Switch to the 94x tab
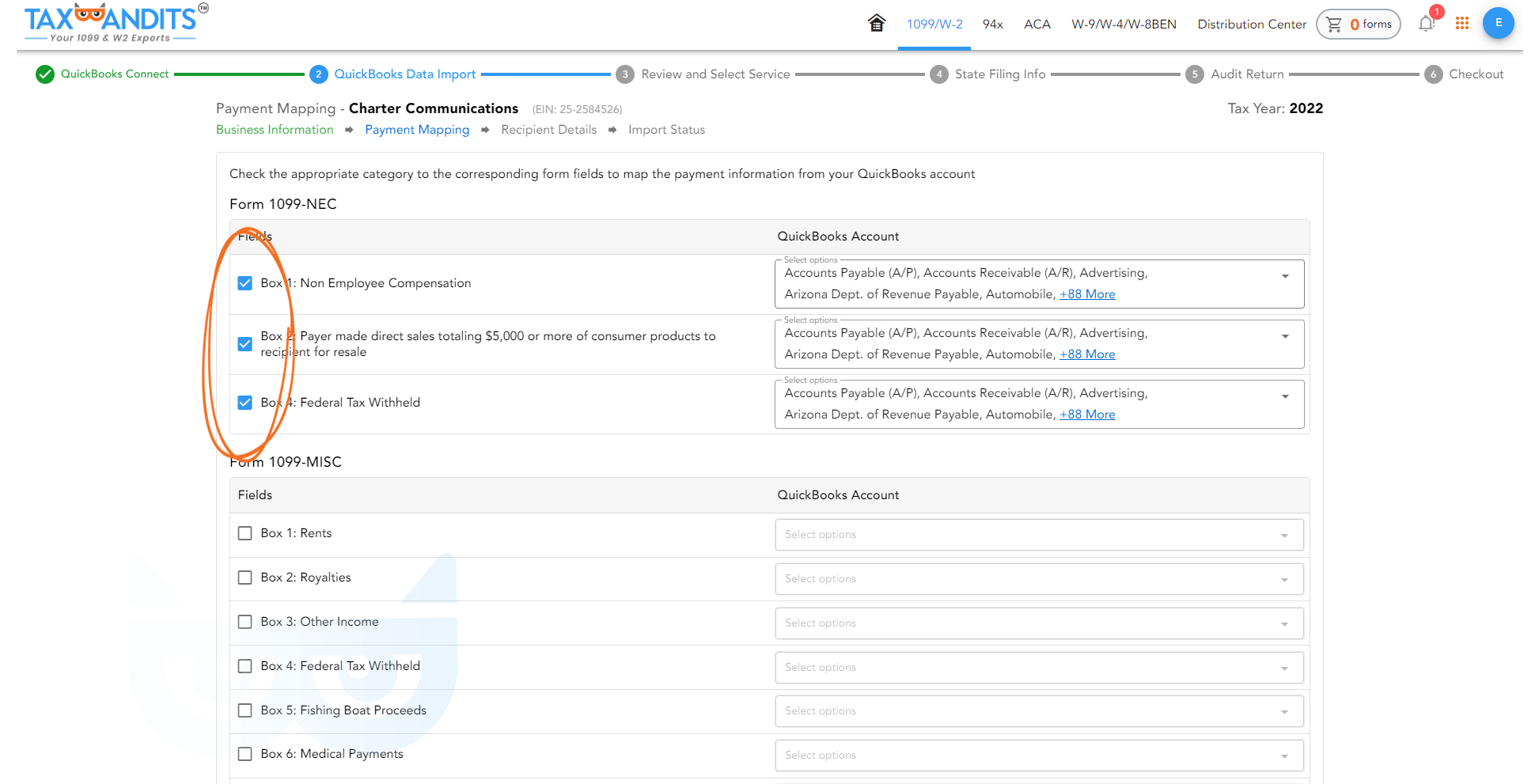The image size is (1539, 784). [x=993, y=25]
